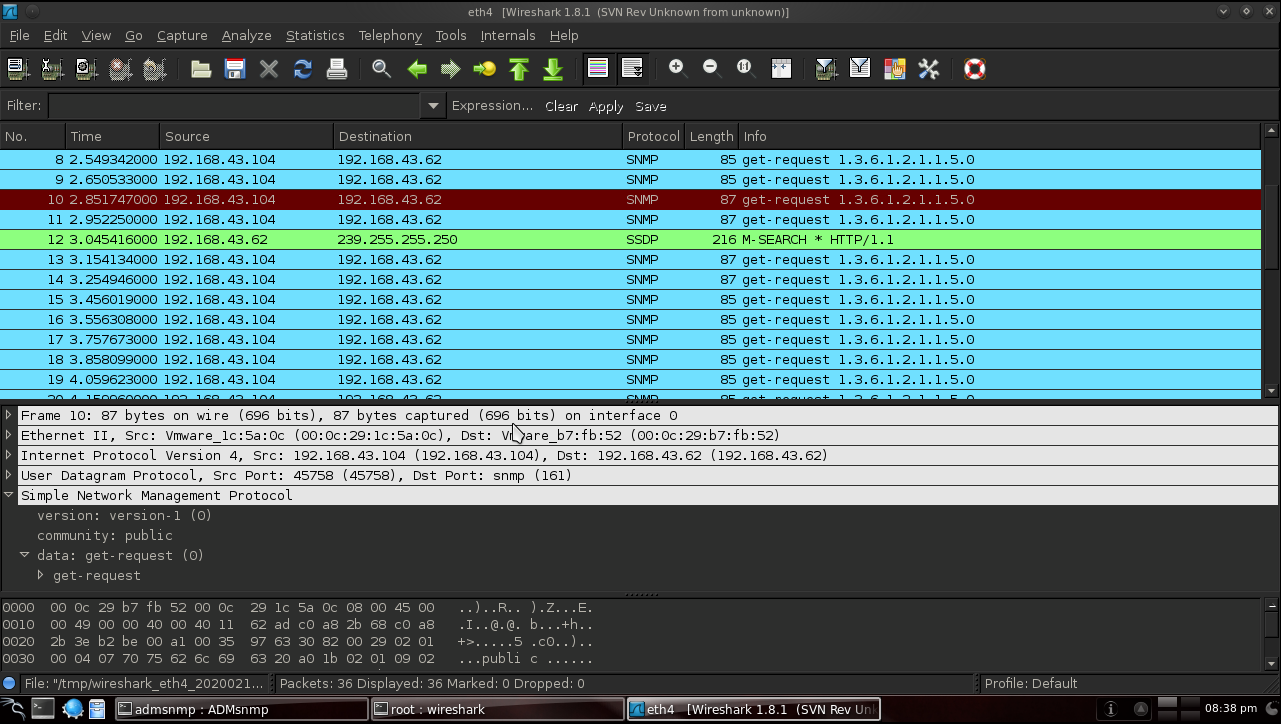Expand Internet Protocol Version 4 section

[x=9, y=455]
